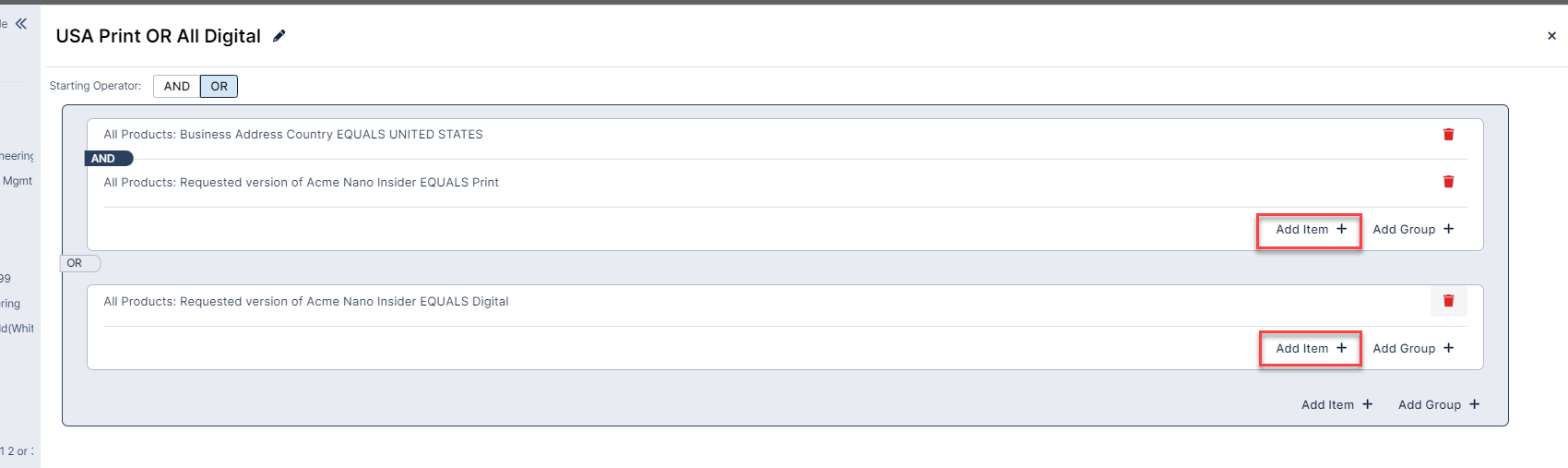Add Group inside the Digital group
The width and height of the screenshot is (1568, 468).
tap(1413, 349)
